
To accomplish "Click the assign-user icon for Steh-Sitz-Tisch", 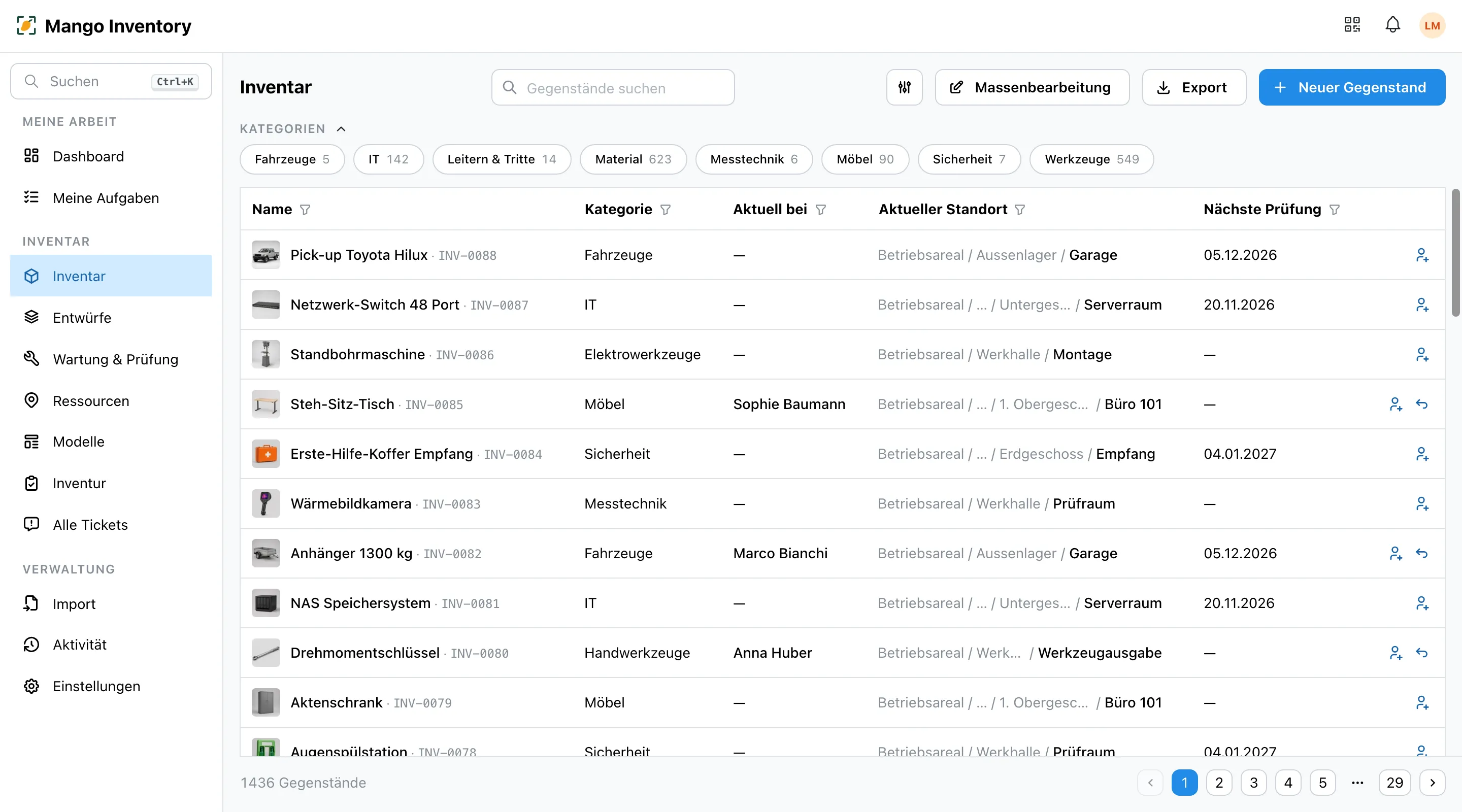I will [1395, 404].
